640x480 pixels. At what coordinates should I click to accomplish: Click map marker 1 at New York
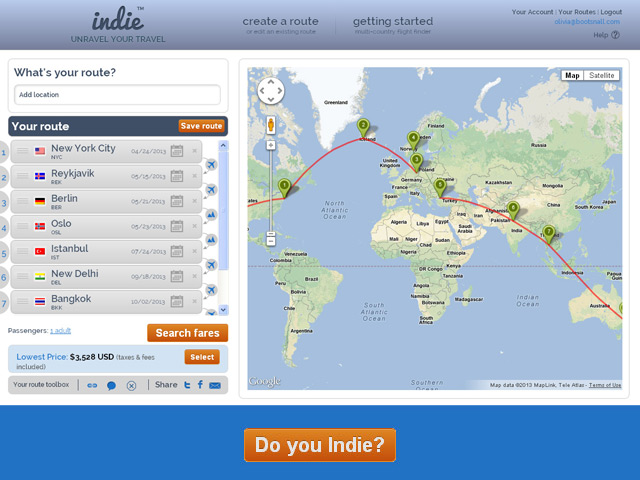click(284, 188)
